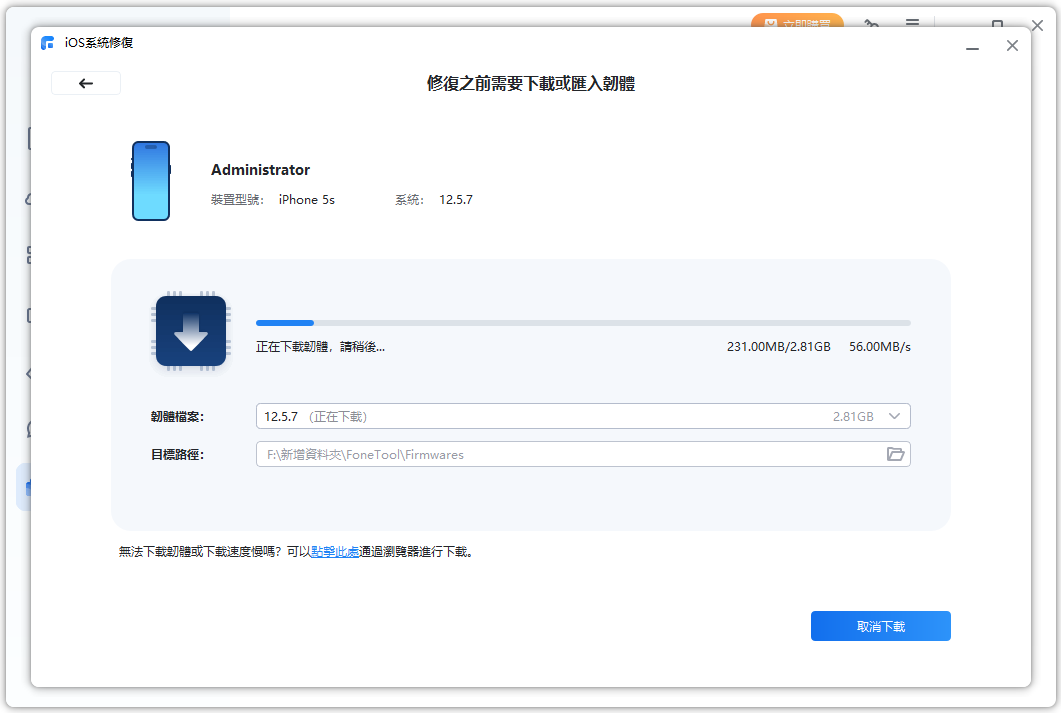Expand the 12.5.7 firmware file dropdown
Viewport: 1061px width, 713px height.
coord(894,416)
